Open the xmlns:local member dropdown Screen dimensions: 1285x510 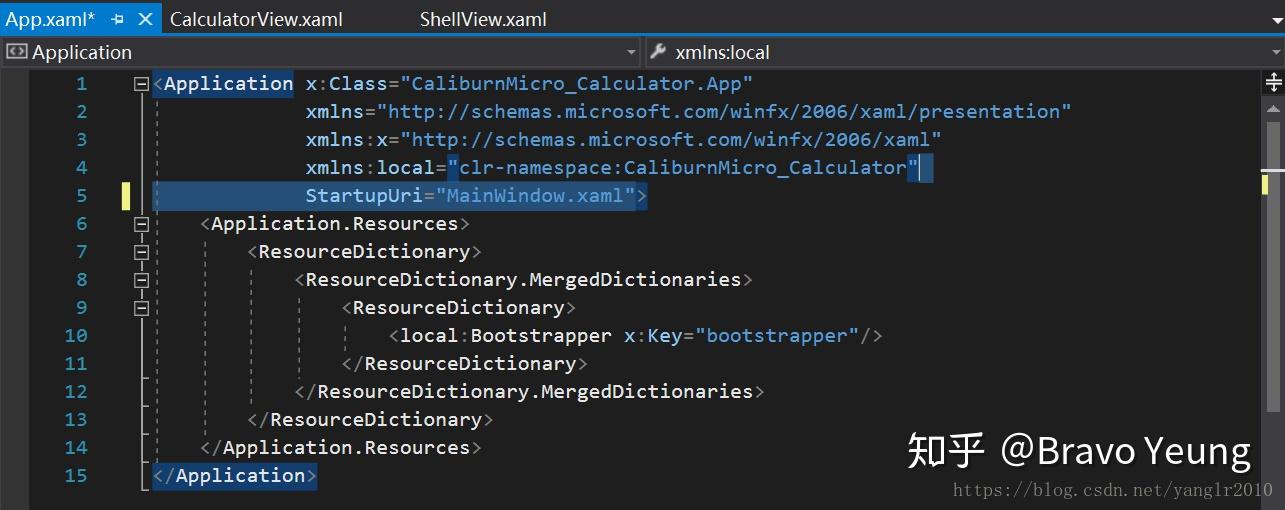(1274, 52)
